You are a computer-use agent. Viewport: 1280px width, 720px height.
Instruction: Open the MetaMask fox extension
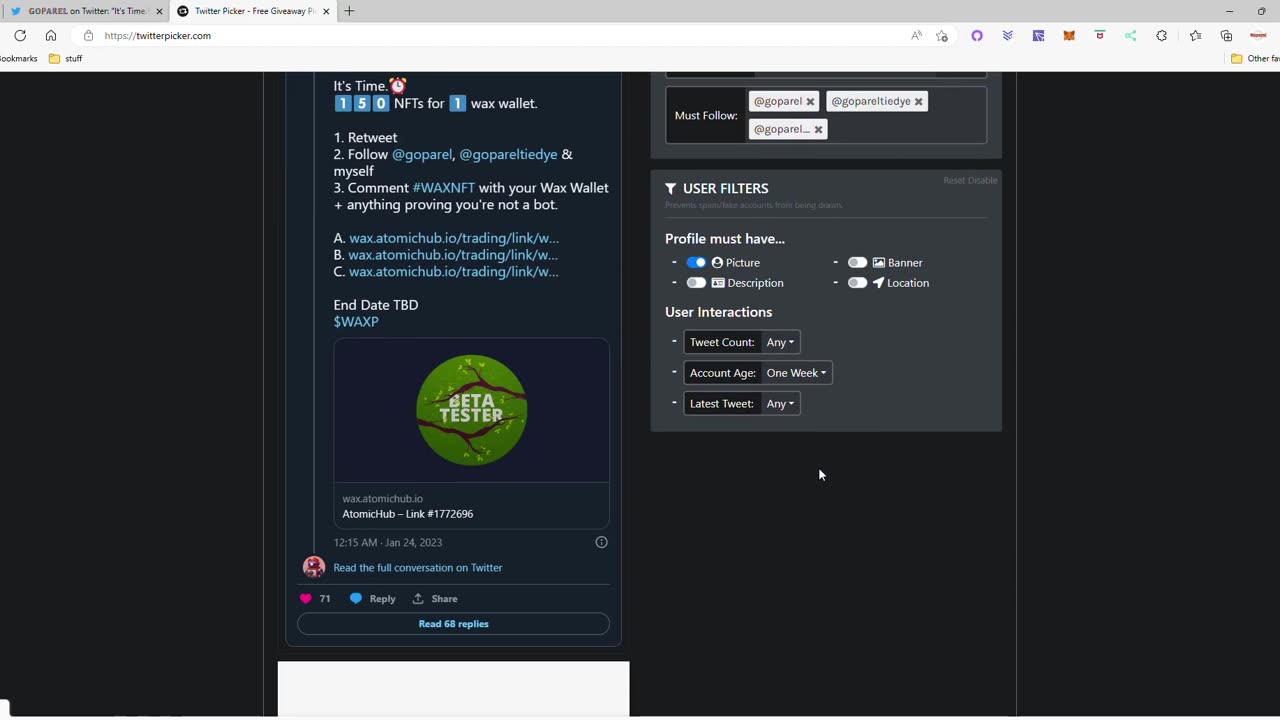(1069, 36)
